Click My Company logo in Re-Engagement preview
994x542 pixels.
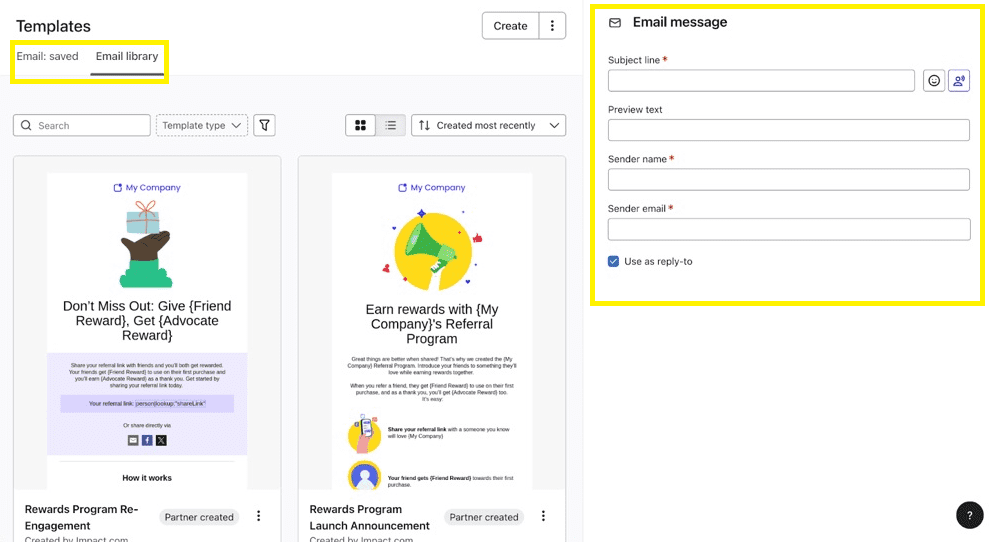(147, 188)
